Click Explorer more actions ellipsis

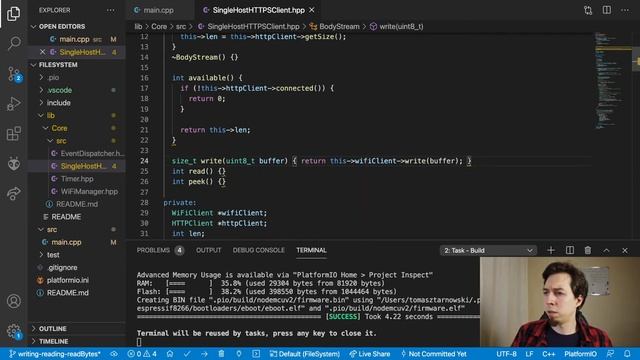(x=111, y=10)
